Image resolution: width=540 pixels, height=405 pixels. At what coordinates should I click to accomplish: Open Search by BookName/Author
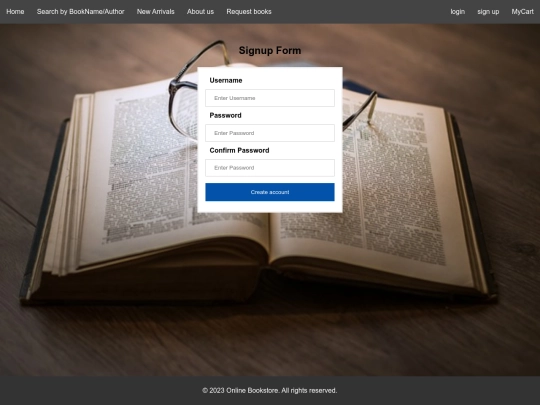(x=81, y=12)
